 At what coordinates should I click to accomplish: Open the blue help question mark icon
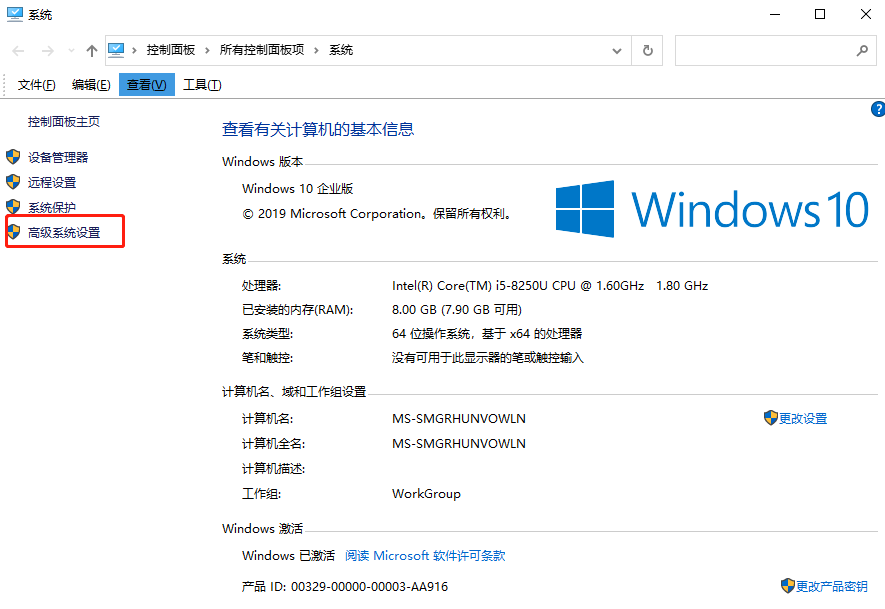878,109
